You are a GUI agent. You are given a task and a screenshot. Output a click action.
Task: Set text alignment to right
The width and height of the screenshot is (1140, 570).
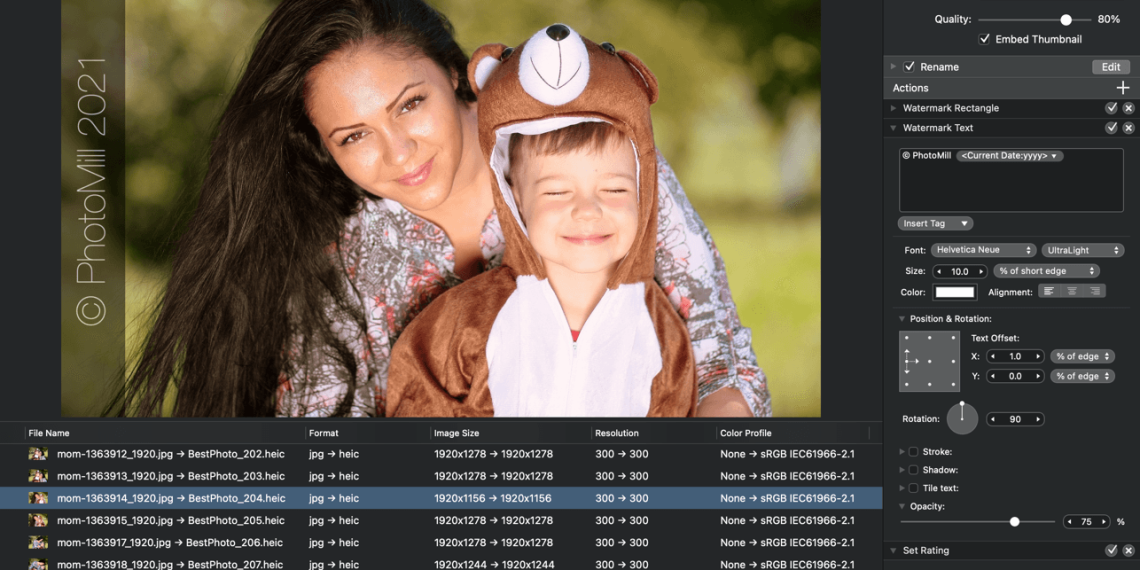1095,291
